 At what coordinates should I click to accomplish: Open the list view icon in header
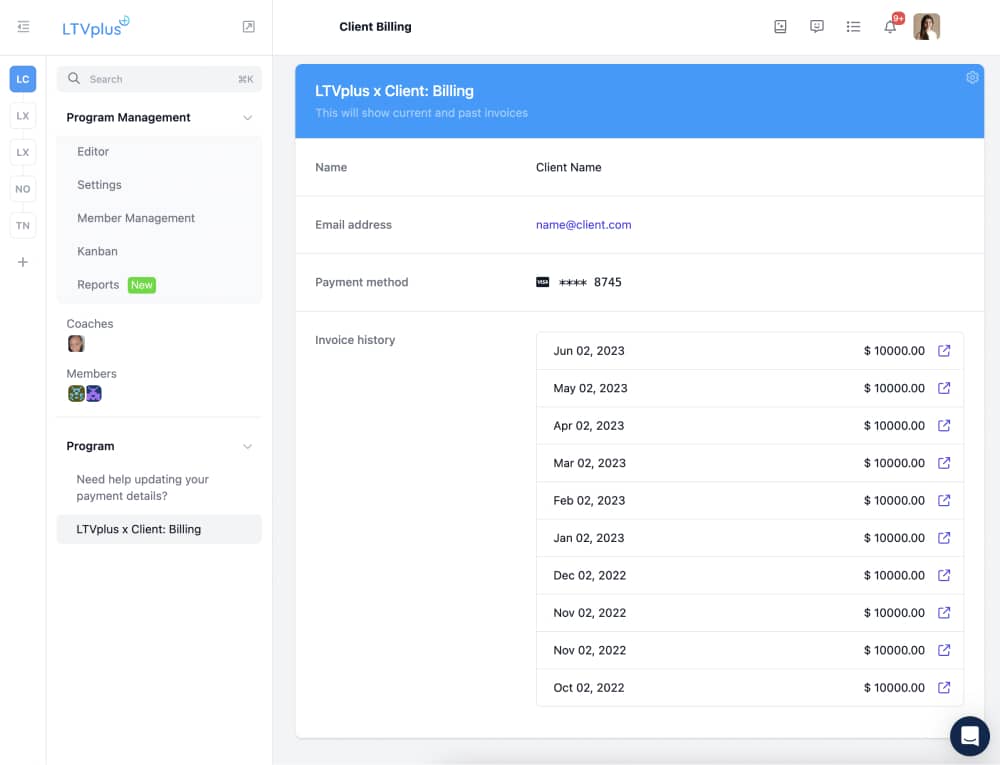click(853, 27)
